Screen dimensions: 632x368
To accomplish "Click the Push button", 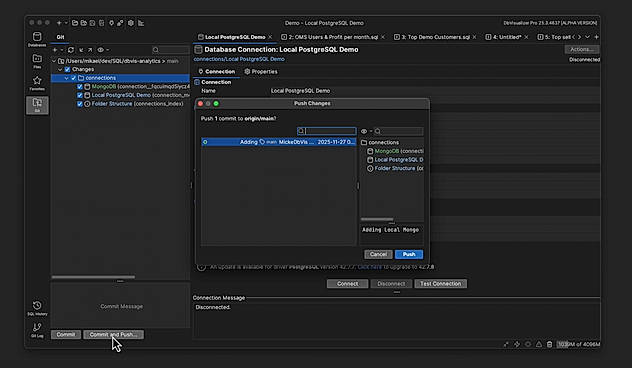I will click(409, 254).
